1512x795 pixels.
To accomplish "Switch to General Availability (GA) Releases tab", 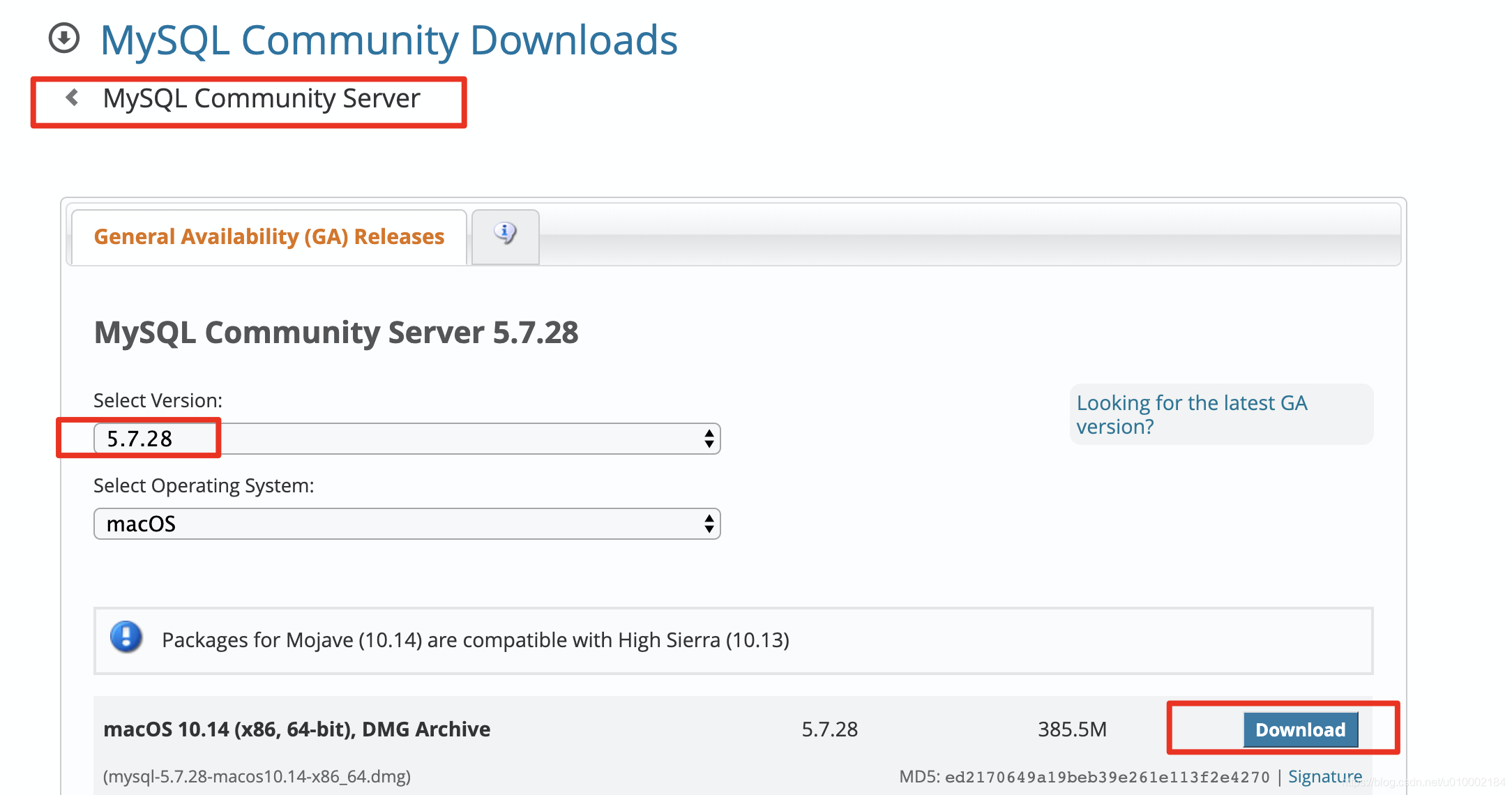I will (269, 237).
